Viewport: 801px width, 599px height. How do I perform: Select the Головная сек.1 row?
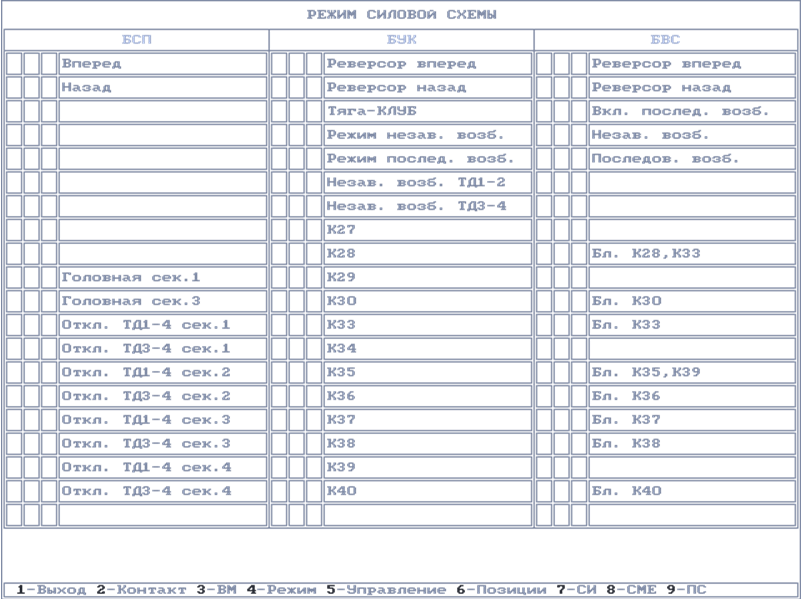pos(163,277)
